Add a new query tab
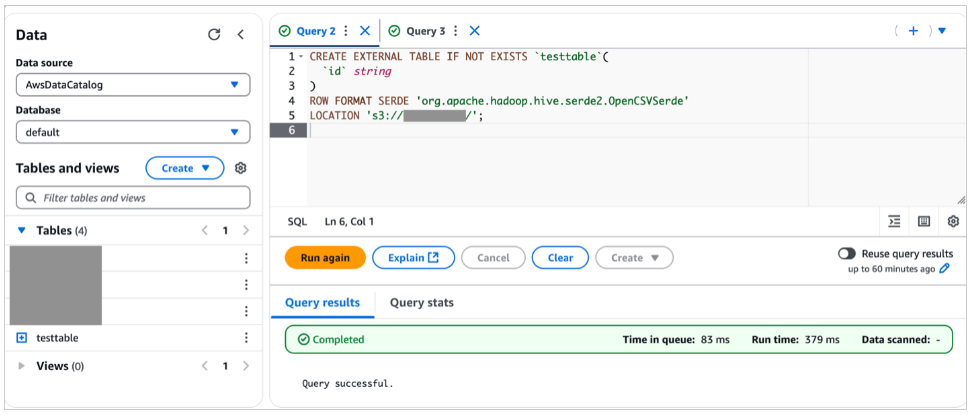 pos(913,31)
